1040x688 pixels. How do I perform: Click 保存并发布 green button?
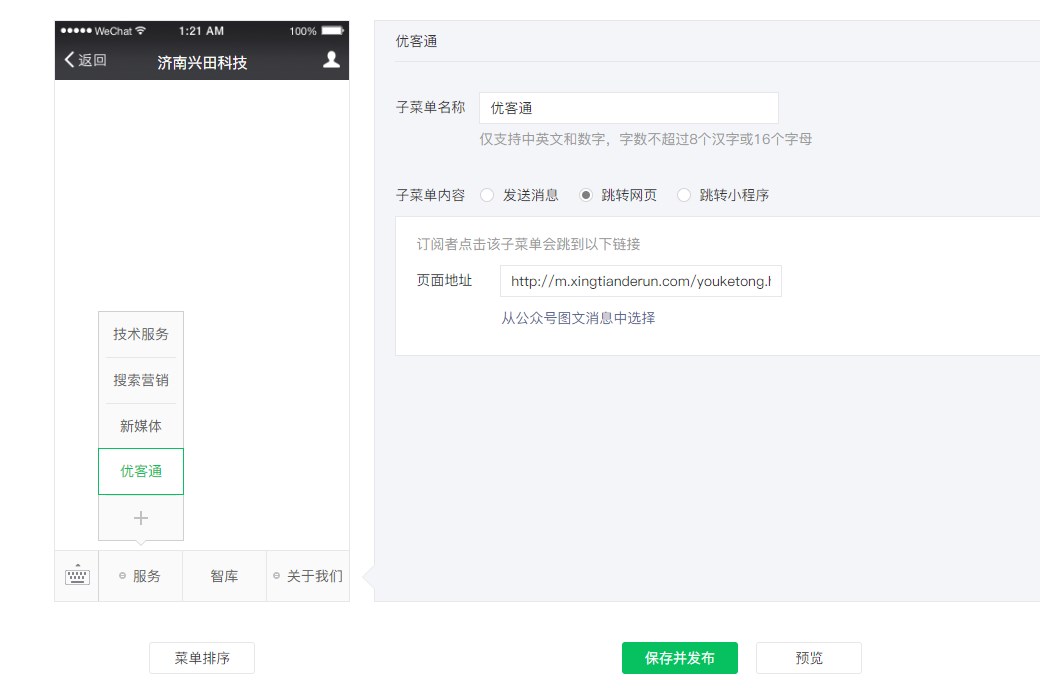click(679, 658)
